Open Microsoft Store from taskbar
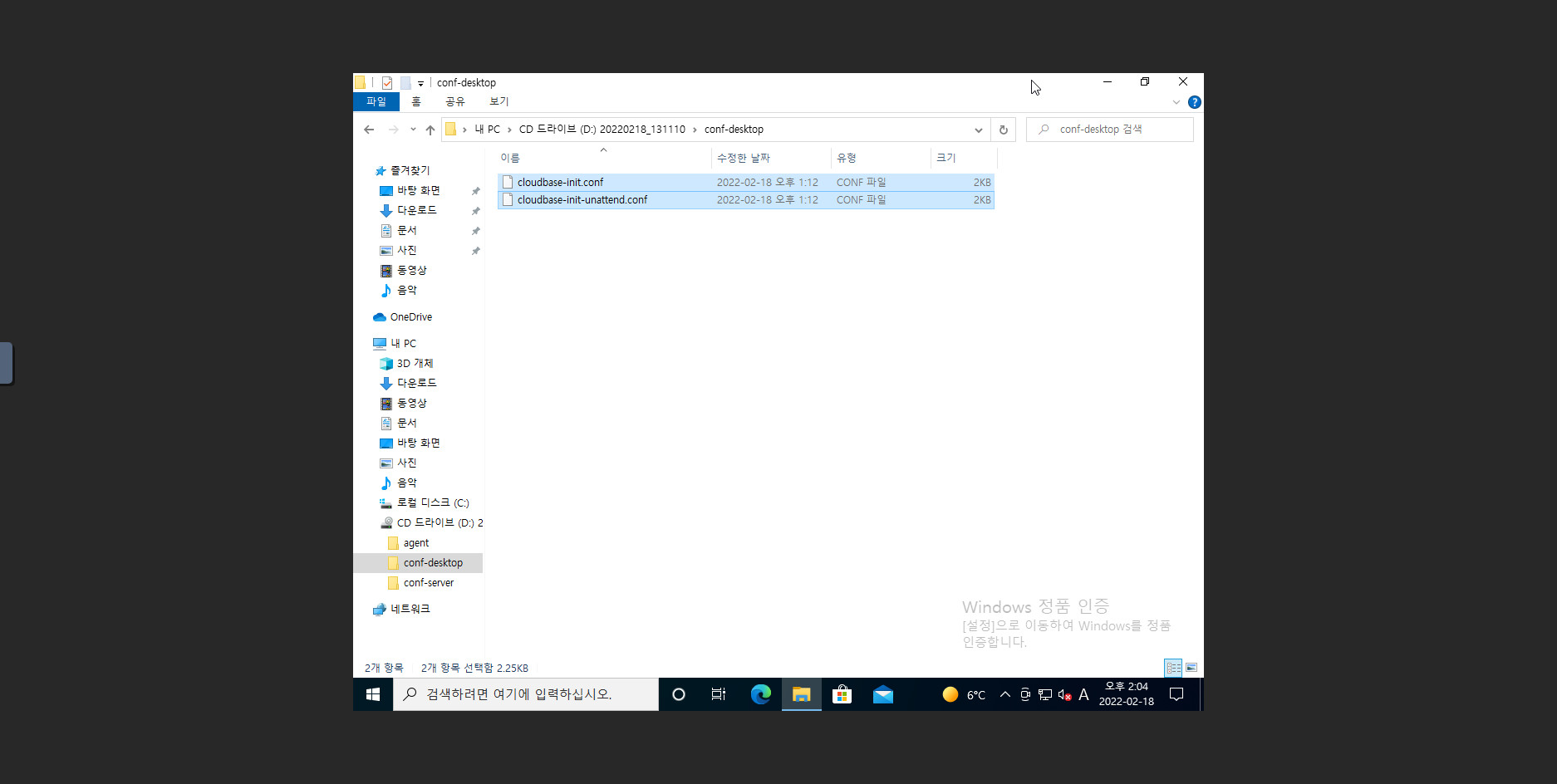 pyautogui.click(x=842, y=694)
